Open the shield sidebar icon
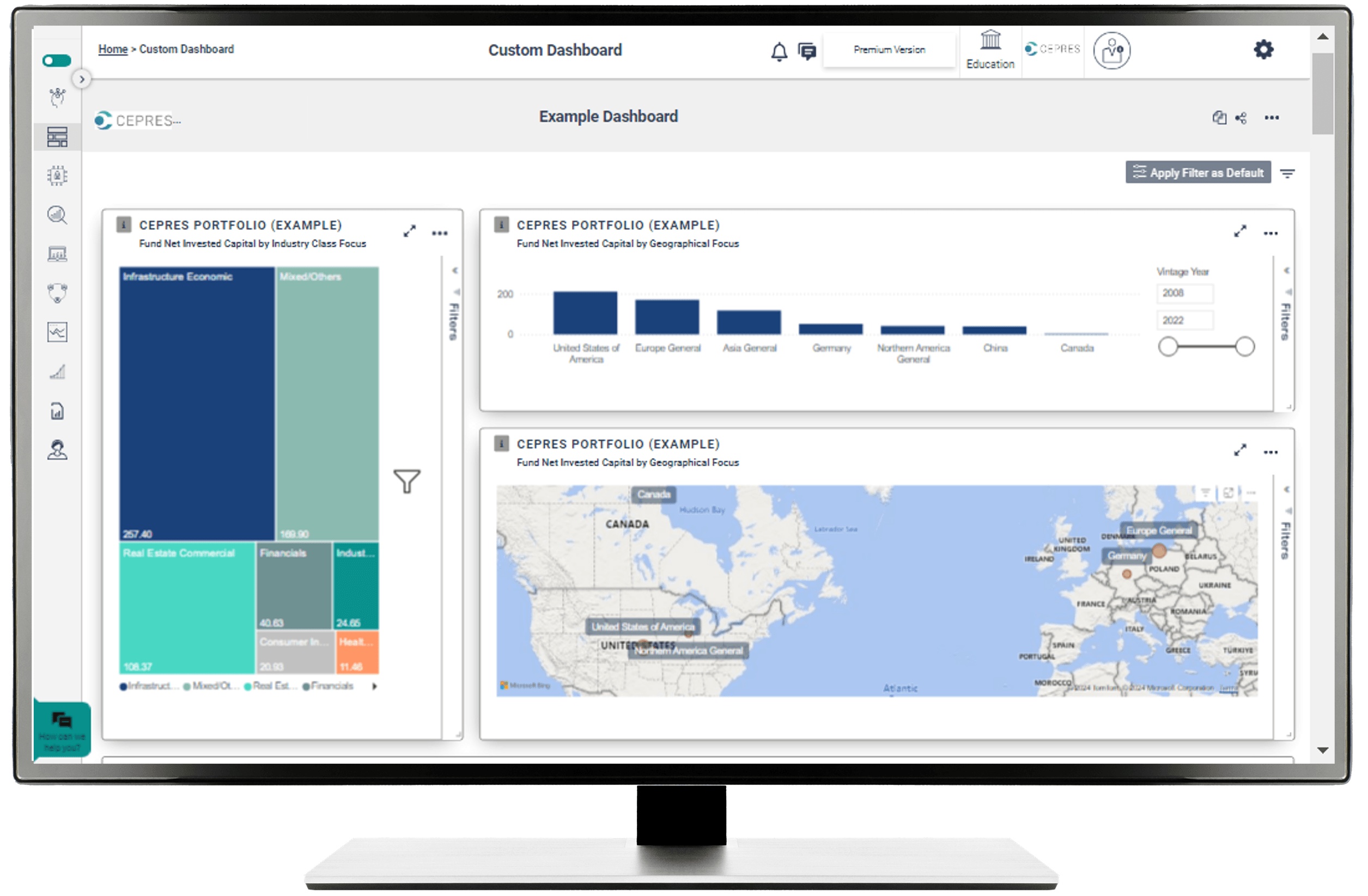 click(57, 293)
